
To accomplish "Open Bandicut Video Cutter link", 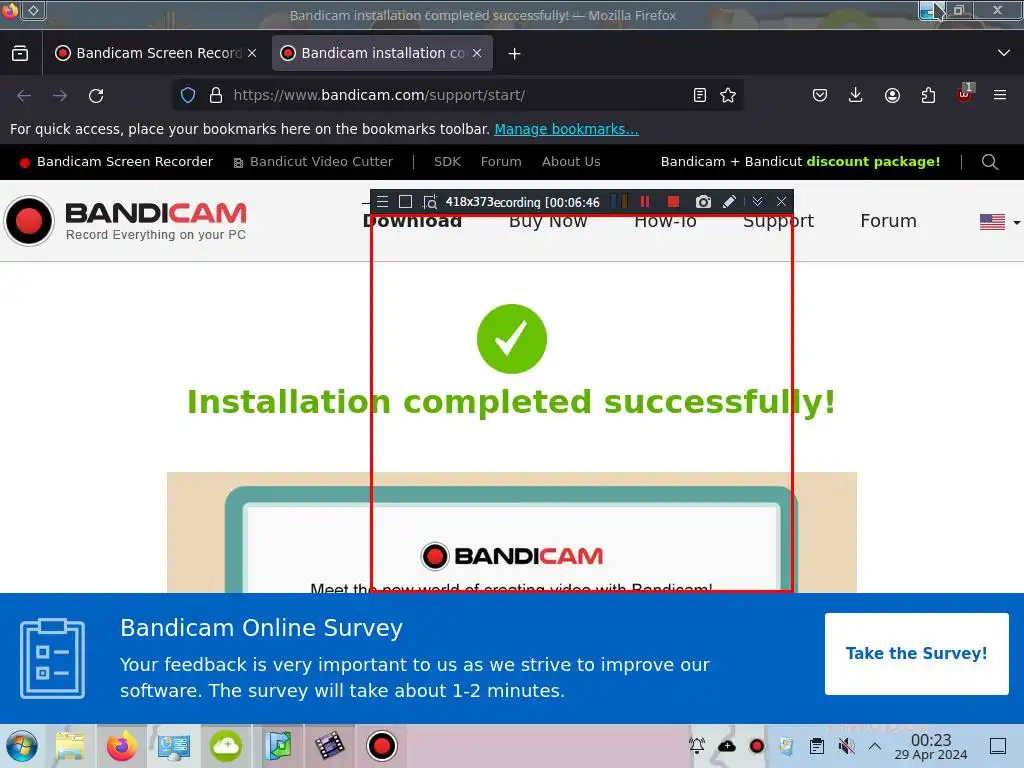I will coord(313,162).
